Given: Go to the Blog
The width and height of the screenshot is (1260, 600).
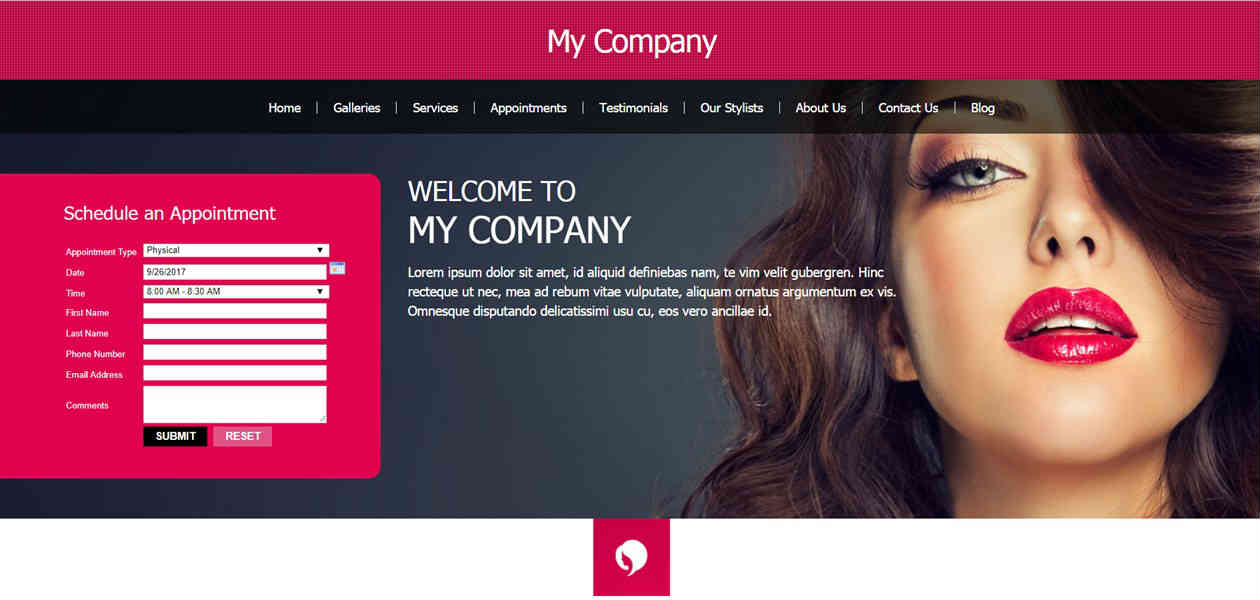Looking at the screenshot, I should [x=982, y=108].
